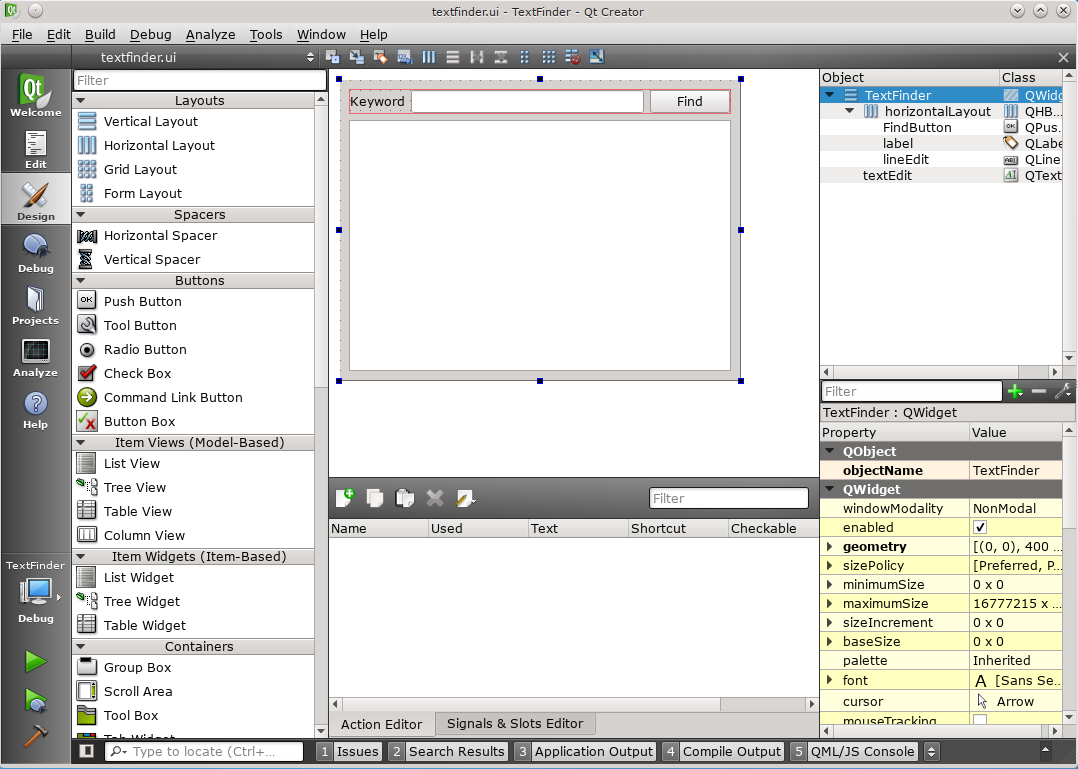Collapse the horizontalLayout tree node
This screenshot has width=1078, height=769.
tap(850, 111)
